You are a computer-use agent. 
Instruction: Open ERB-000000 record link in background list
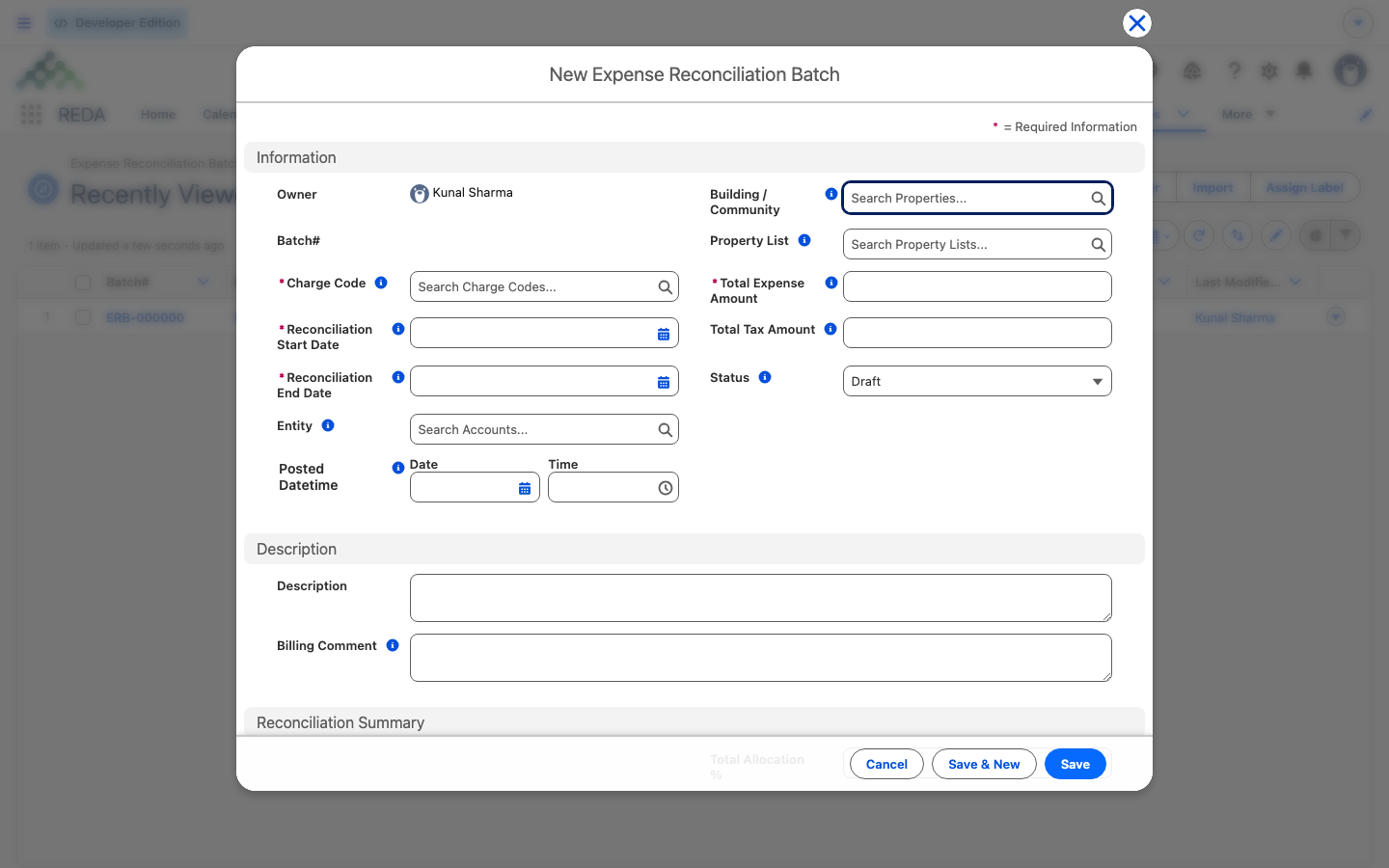(145, 317)
